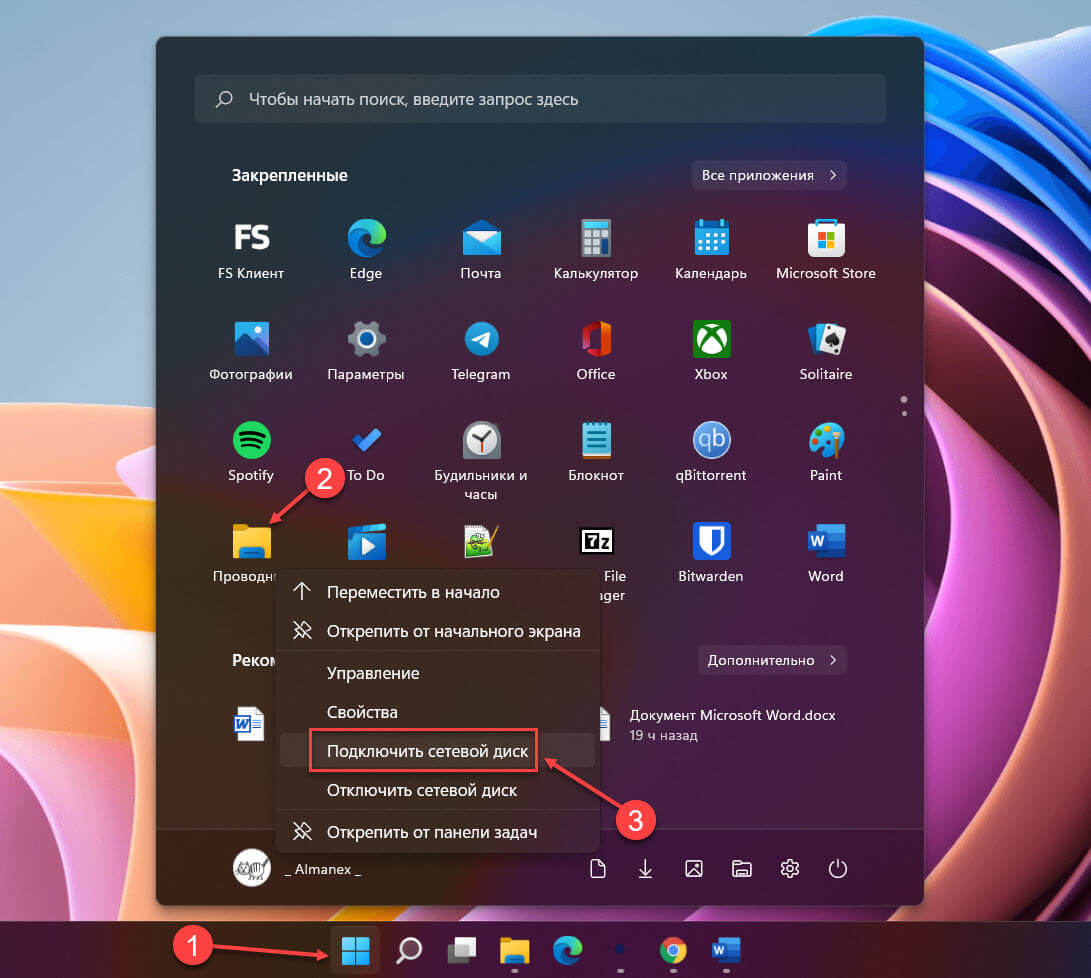Launch Edge from pinned apps
Screen dimensions: 1091x978
[x=366, y=250]
